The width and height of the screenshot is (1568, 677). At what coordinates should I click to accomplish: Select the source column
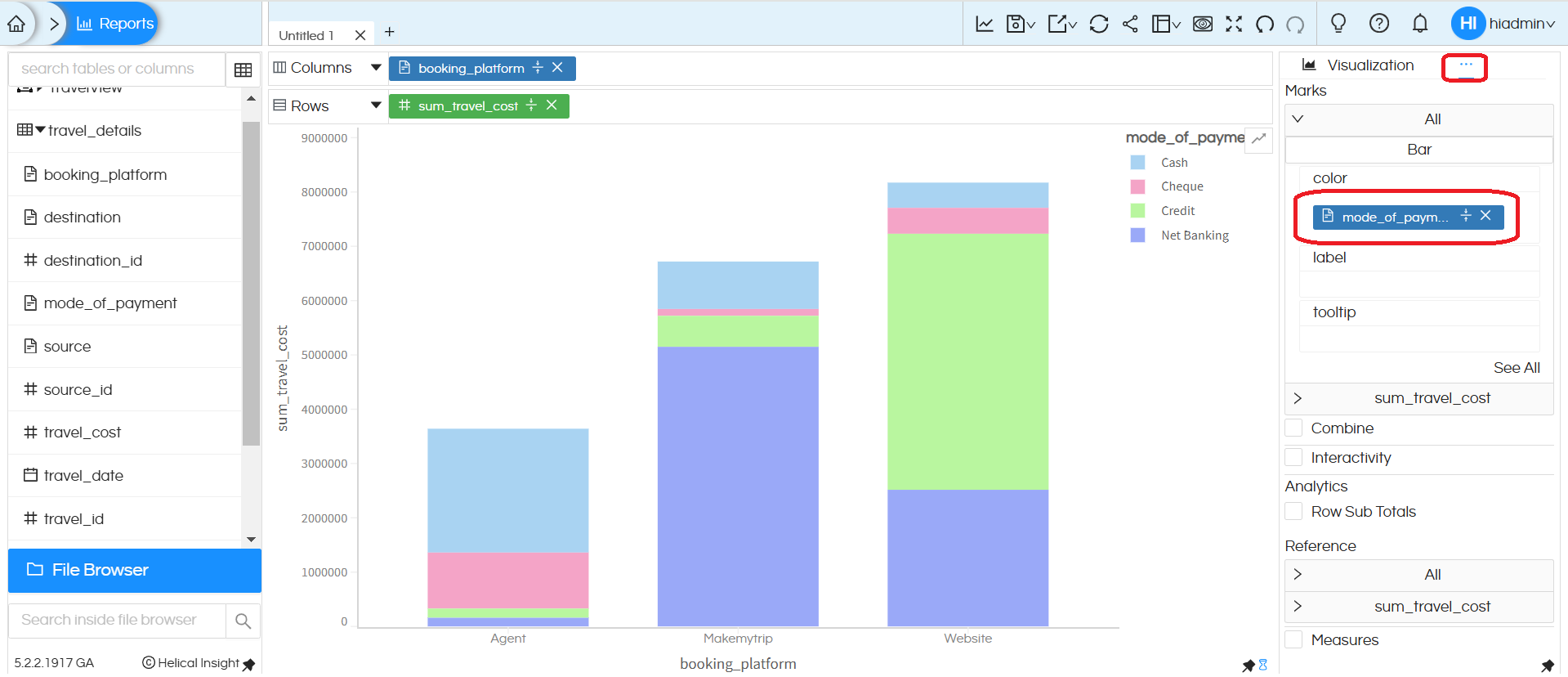coord(67,347)
